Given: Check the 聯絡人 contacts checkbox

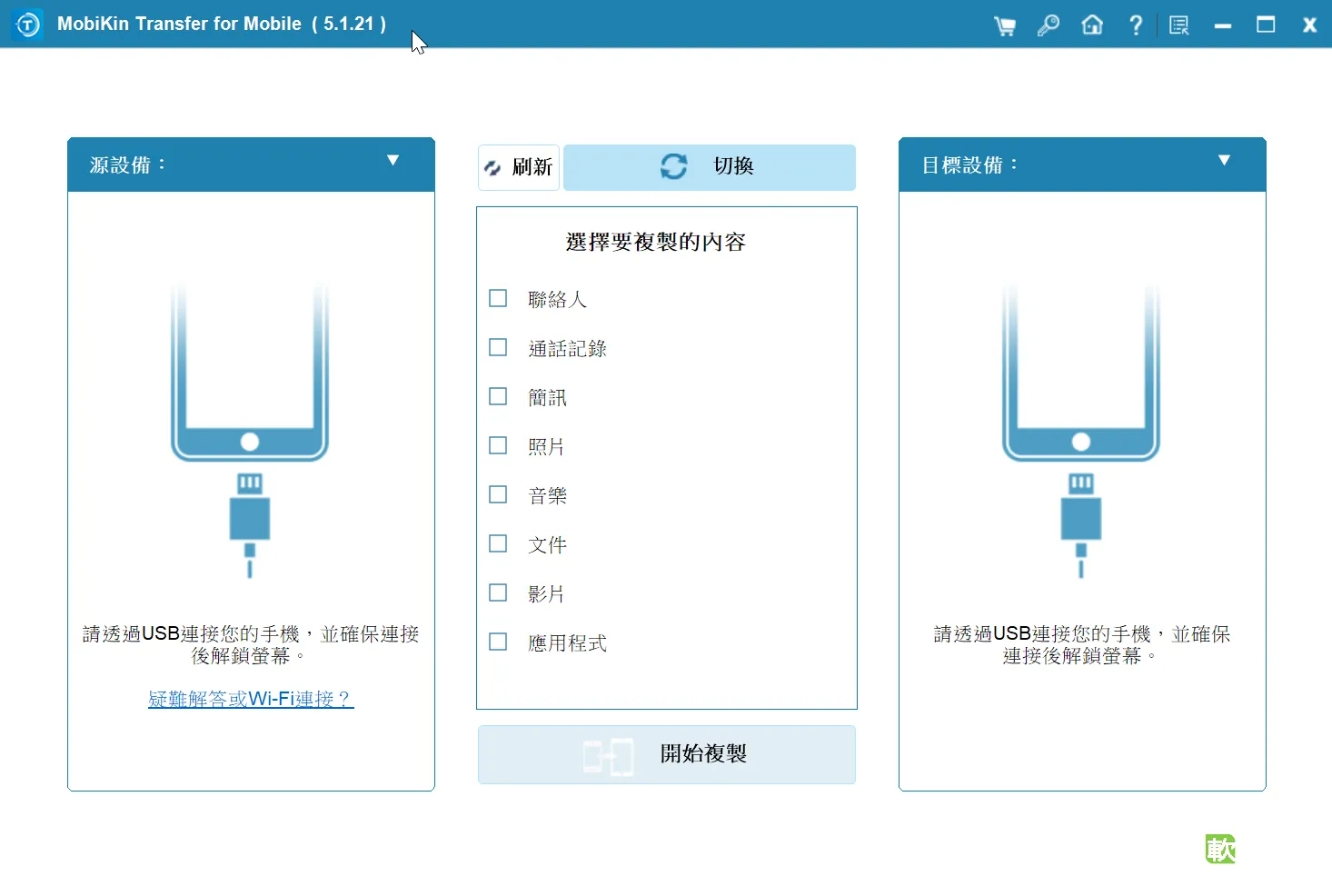Looking at the screenshot, I should pos(498,298).
